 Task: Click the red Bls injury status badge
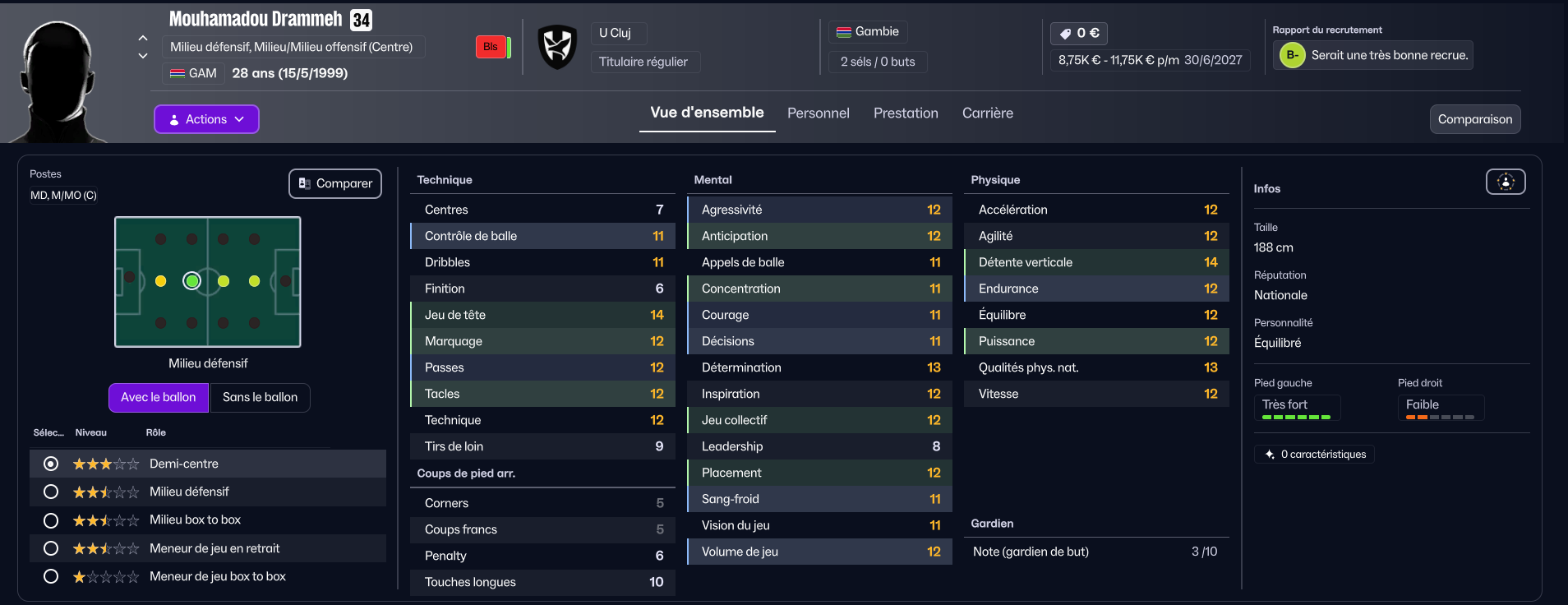pos(491,47)
